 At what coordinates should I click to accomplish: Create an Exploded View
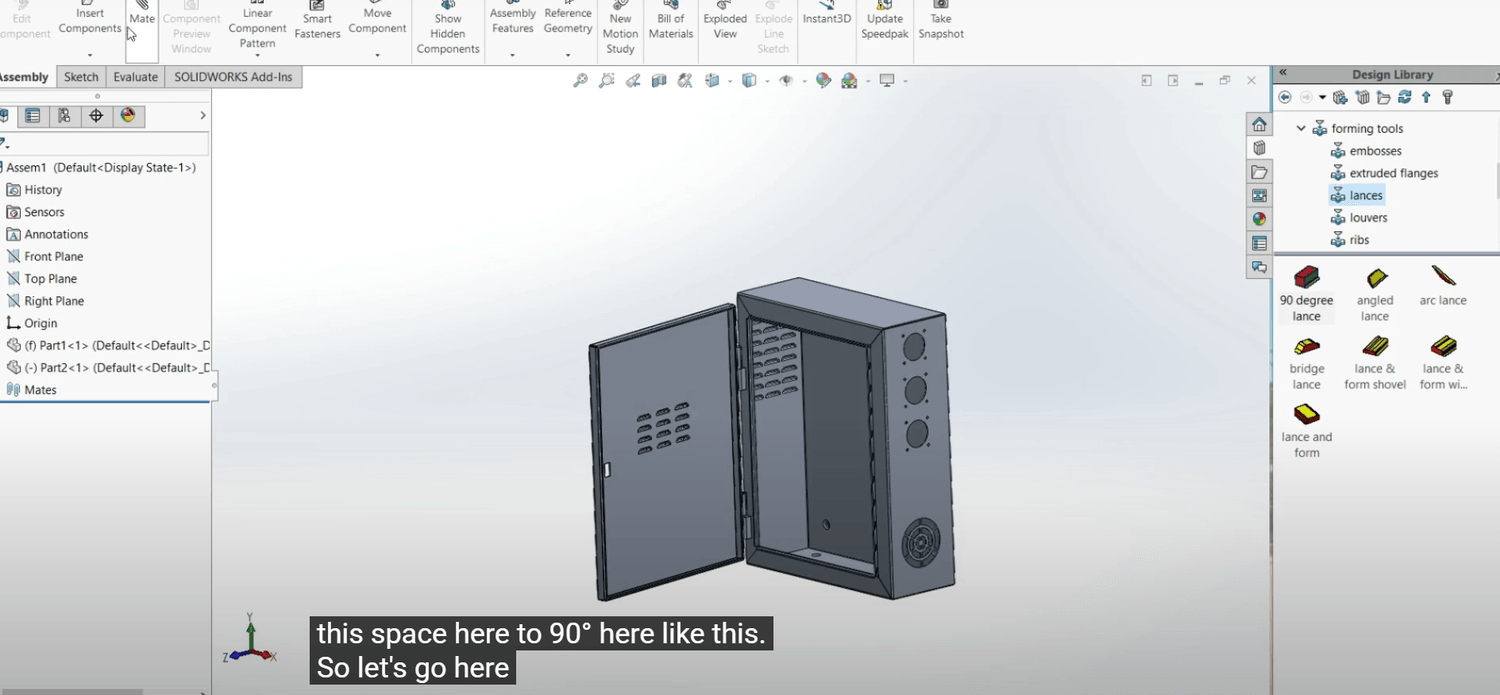tap(725, 25)
